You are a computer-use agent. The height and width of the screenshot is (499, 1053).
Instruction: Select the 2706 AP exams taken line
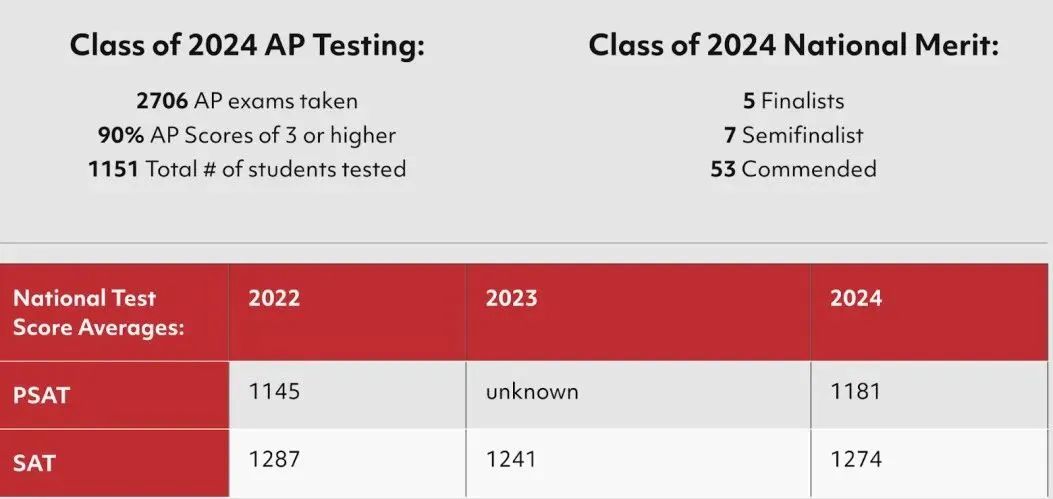[x=246, y=101]
